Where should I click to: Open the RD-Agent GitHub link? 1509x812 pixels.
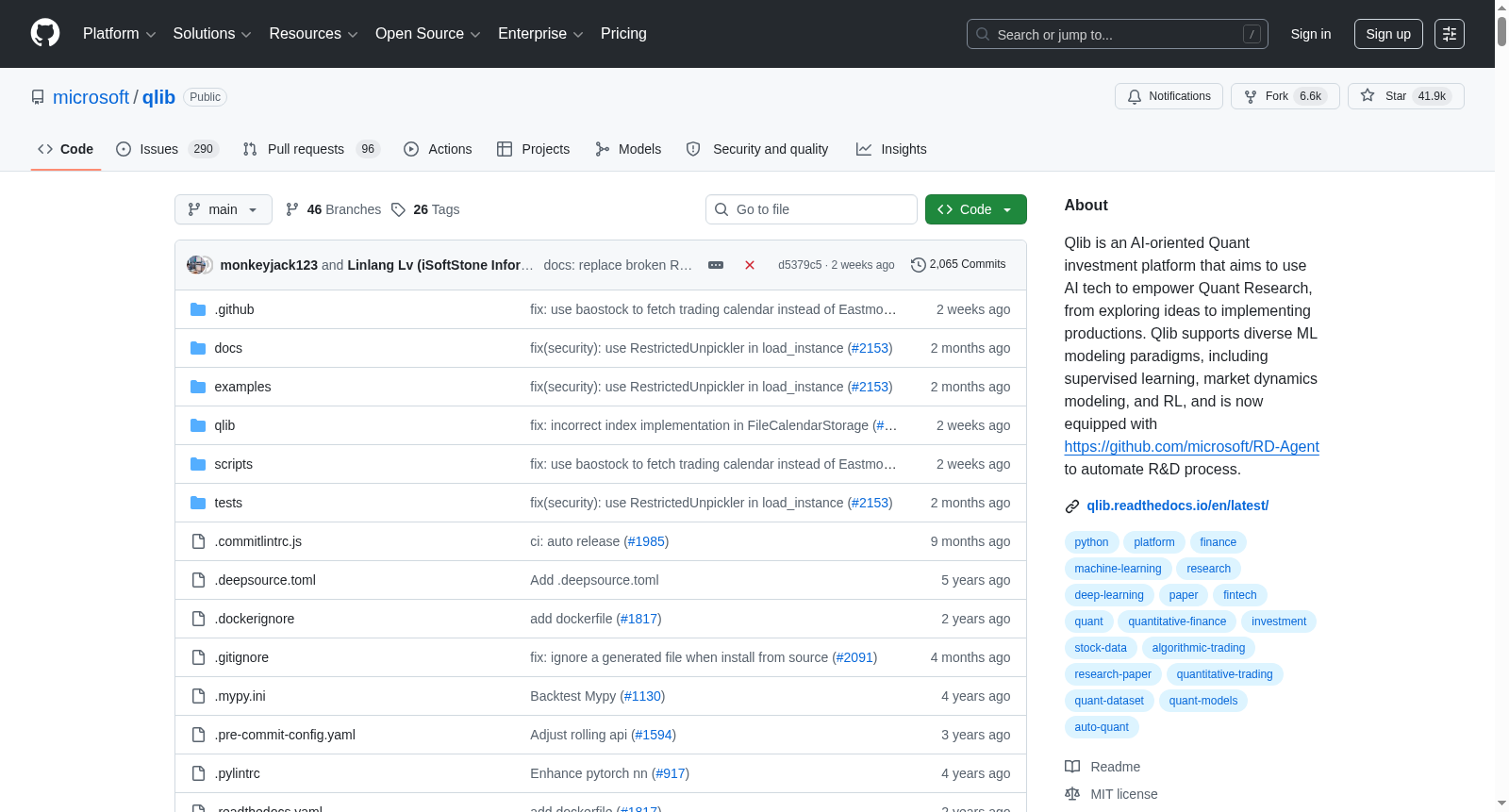pyautogui.click(x=1191, y=447)
